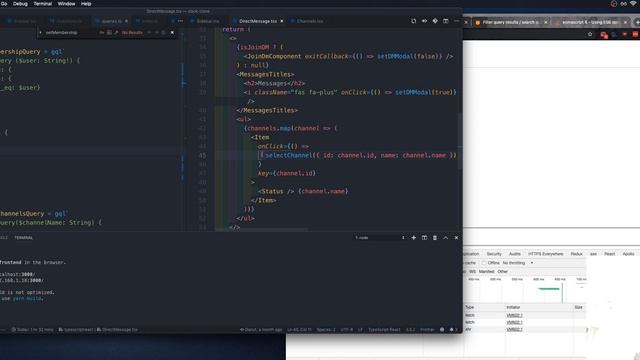Open the Audits tab in DevTools
The image size is (640, 360).
pyautogui.click(x=515, y=254)
